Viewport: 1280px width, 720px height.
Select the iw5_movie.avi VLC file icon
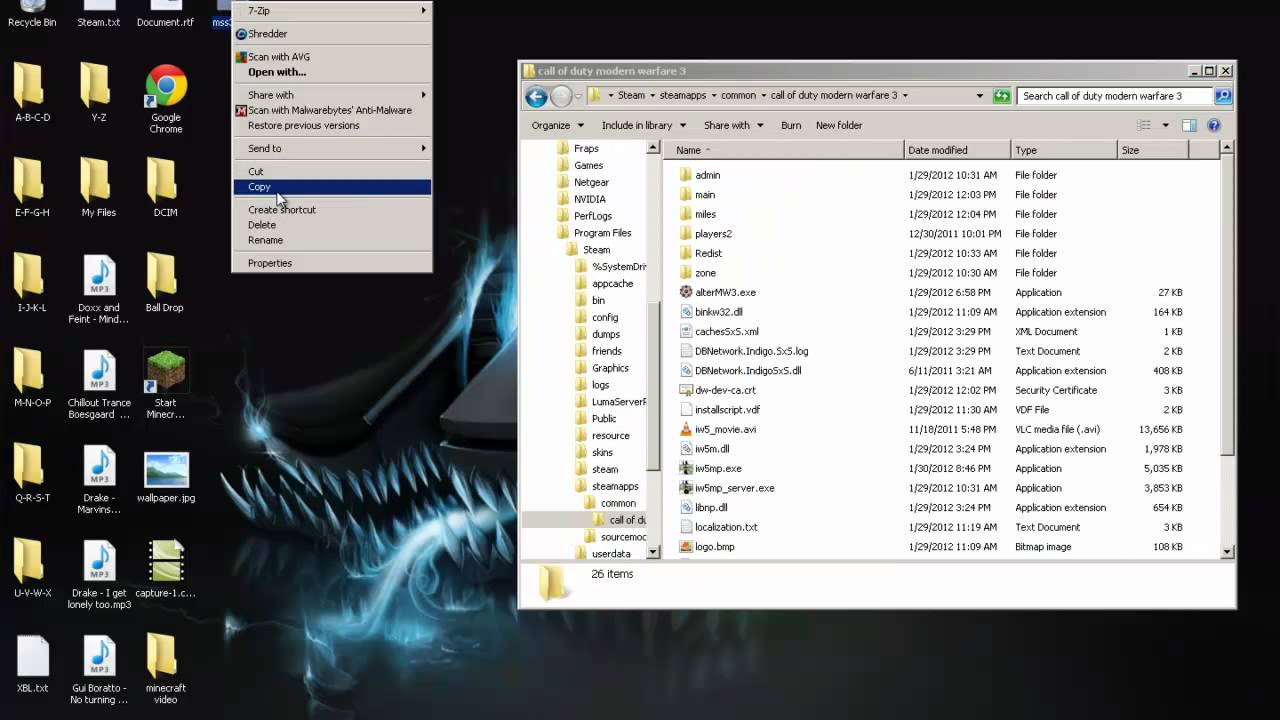(686, 429)
